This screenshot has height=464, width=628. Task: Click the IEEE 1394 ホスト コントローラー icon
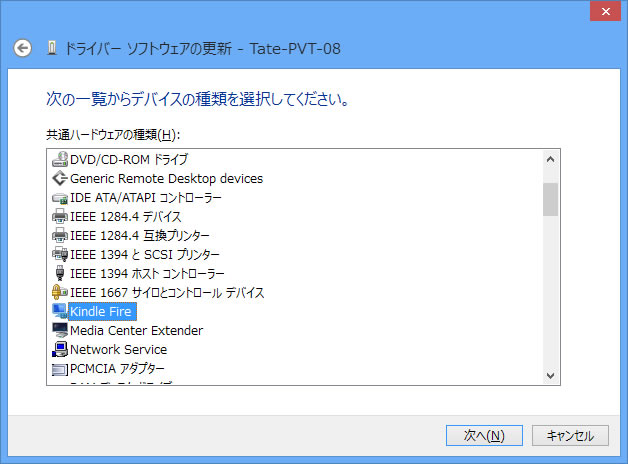(x=60, y=273)
